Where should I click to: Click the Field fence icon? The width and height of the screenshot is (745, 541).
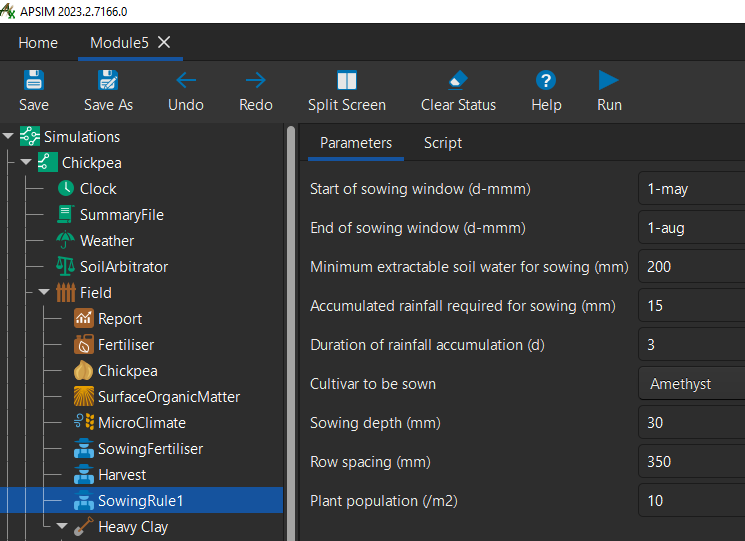coord(66,292)
